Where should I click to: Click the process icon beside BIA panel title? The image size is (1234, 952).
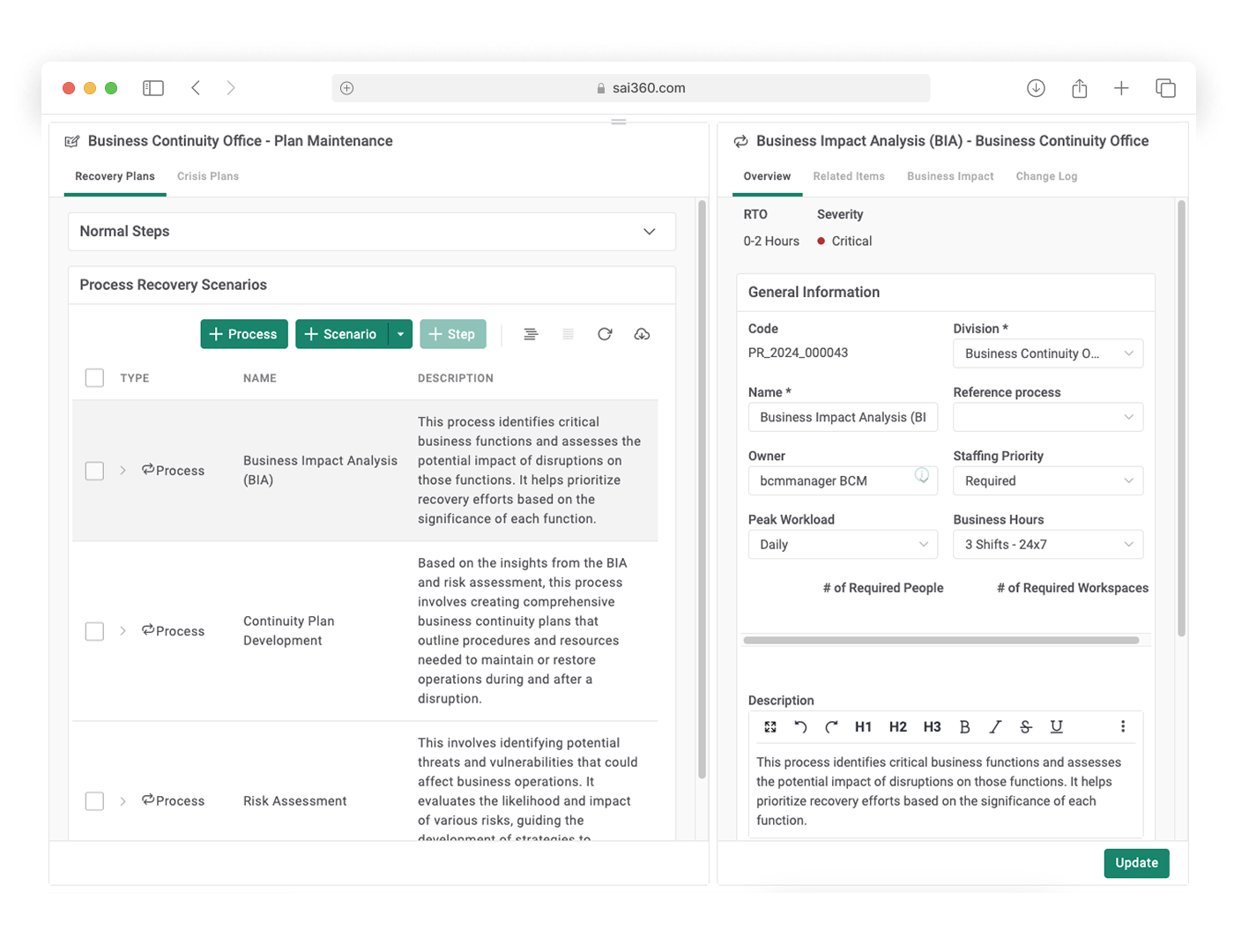click(741, 141)
